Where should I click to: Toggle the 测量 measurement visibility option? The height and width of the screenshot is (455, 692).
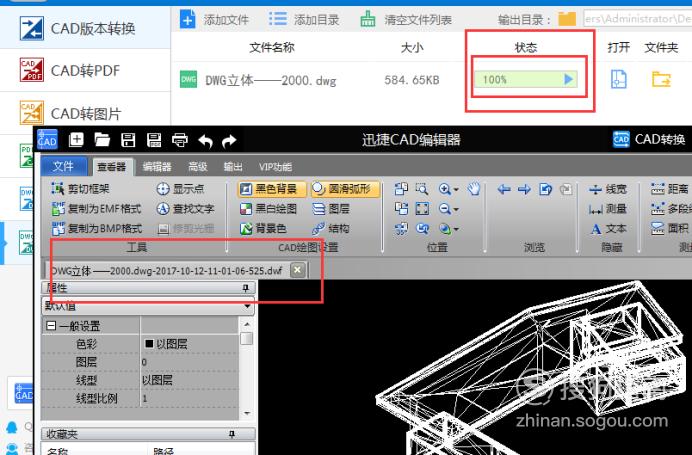(x=608, y=209)
